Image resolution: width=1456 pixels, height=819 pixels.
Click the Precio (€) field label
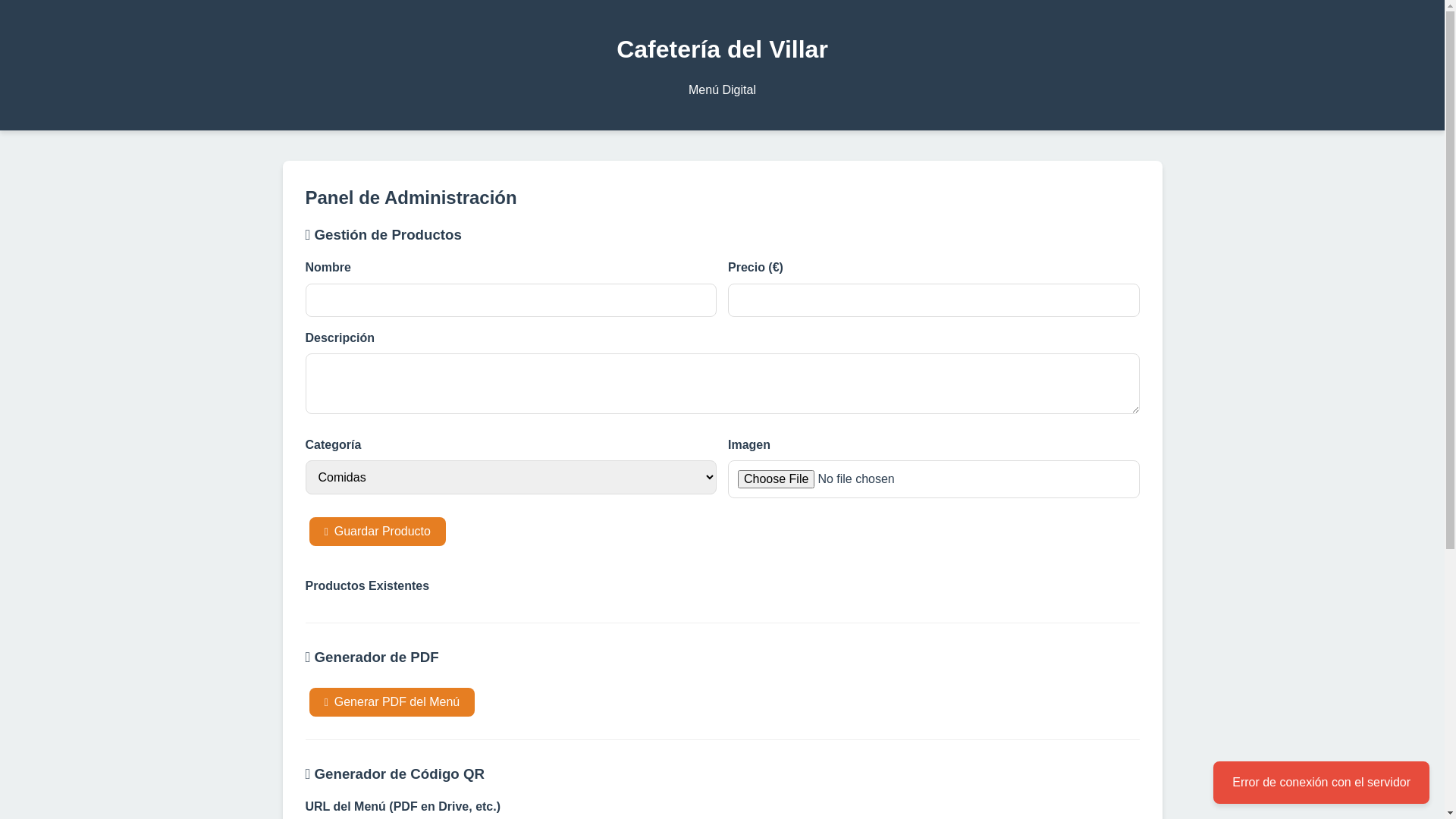tap(755, 268)
